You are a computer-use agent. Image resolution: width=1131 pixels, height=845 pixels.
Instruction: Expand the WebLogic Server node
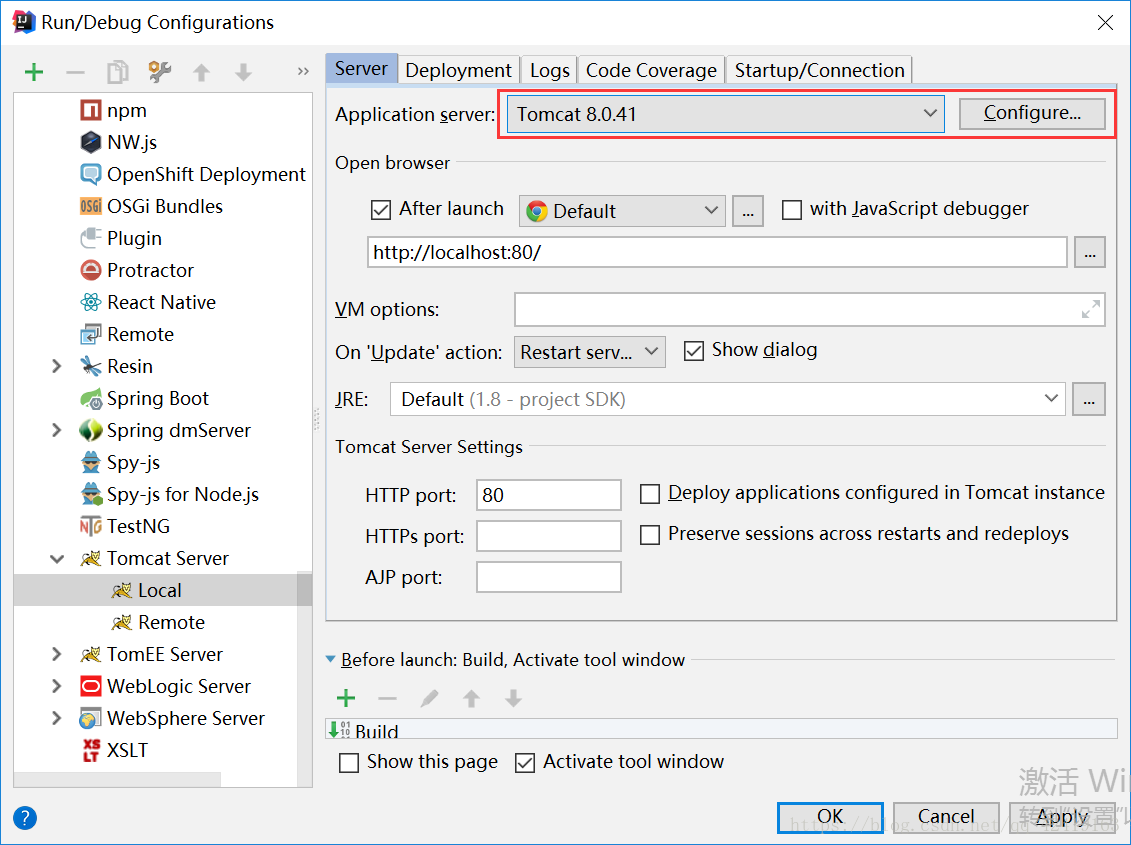tap(56, 686)
